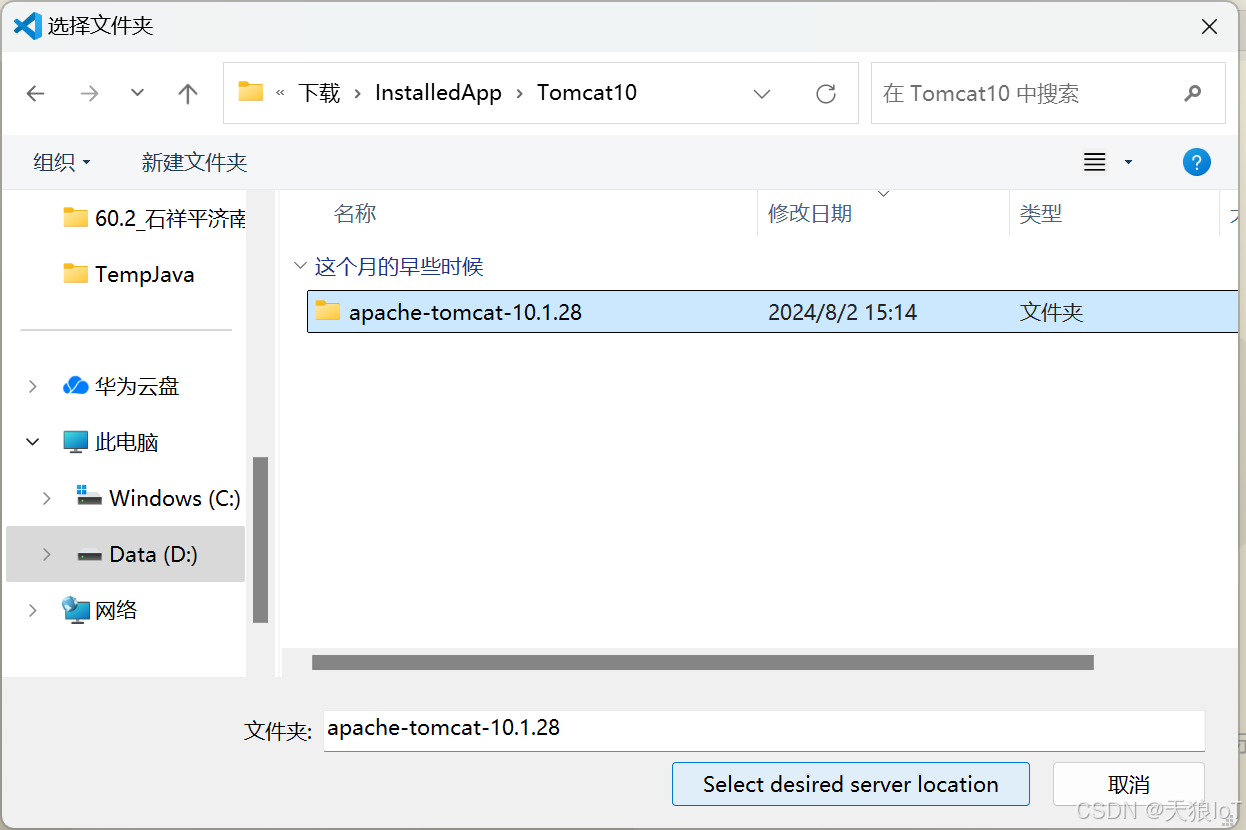Collapse 此电脑 tree node
This screenshot has width=1246, height=830.
(x=33, y=442)
